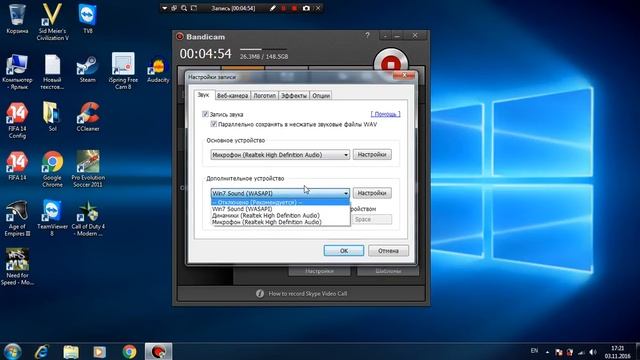Click the Space hotkey input field

click(372, 220)
